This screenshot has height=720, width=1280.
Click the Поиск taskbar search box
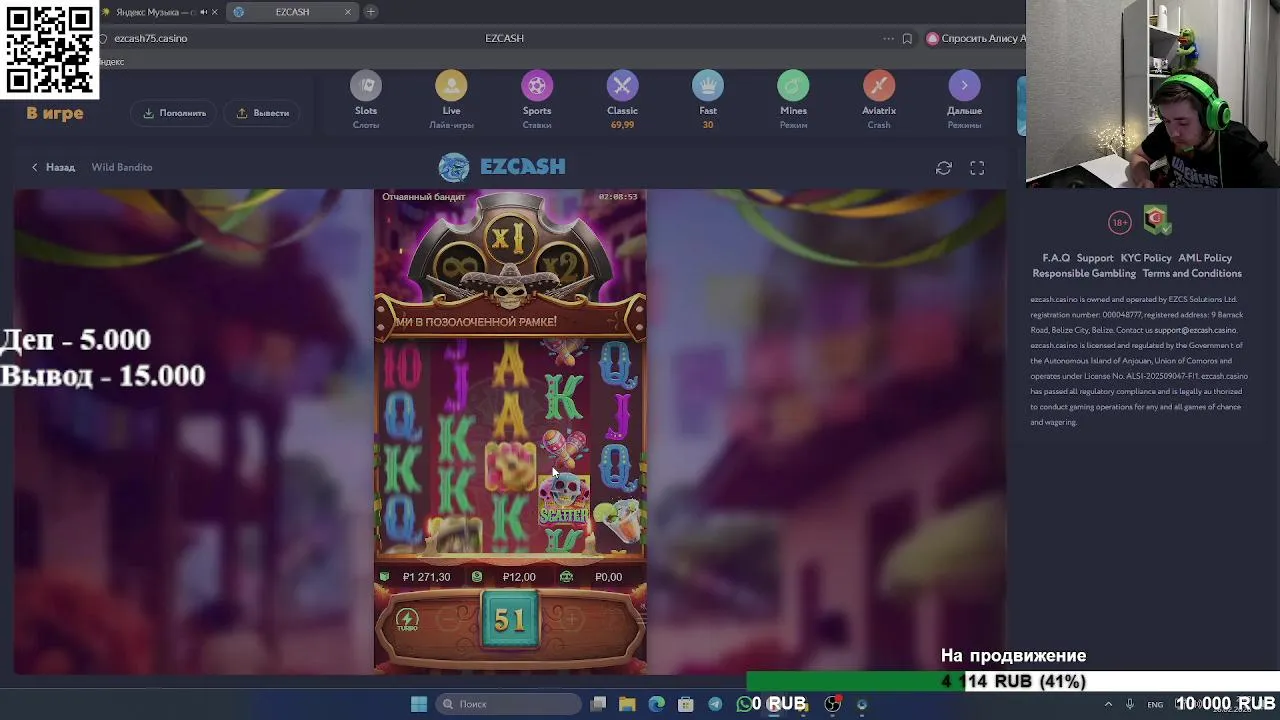pos(508,704)
